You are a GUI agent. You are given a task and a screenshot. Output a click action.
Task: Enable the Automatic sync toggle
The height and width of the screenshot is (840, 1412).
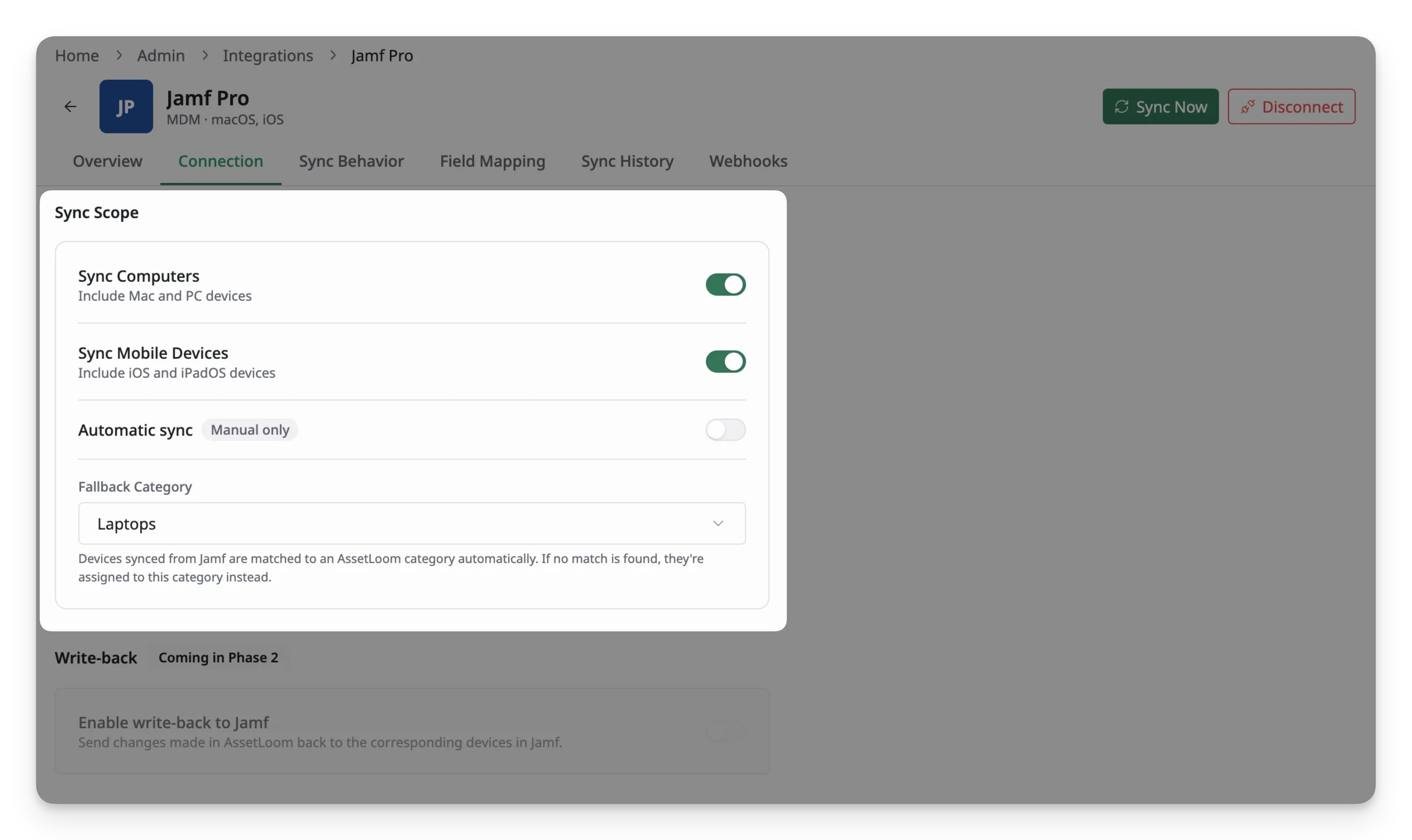pos(725,430)
